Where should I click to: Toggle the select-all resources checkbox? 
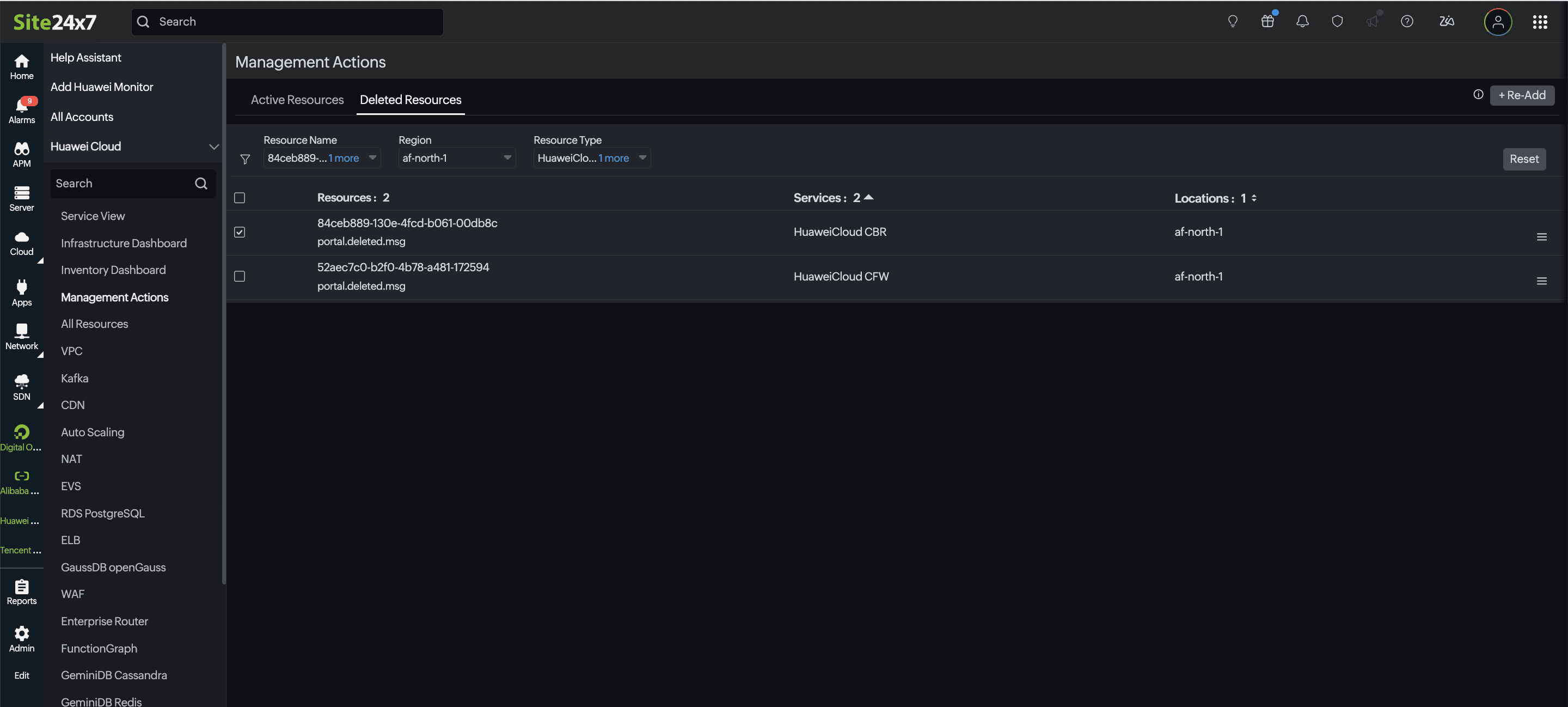(240, 198)
